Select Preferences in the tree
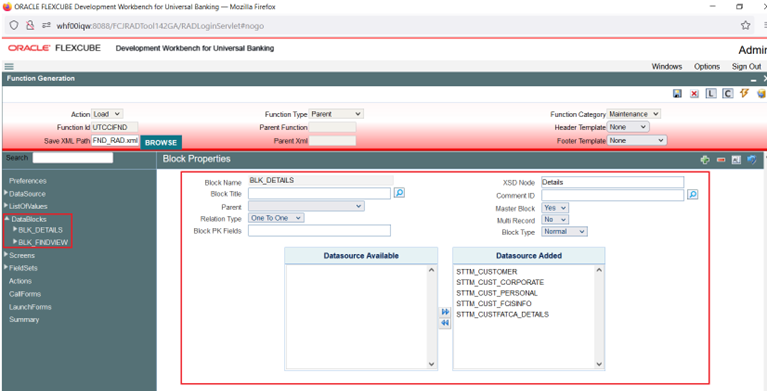Screen dimensions: 767x391 click(27, 181)
